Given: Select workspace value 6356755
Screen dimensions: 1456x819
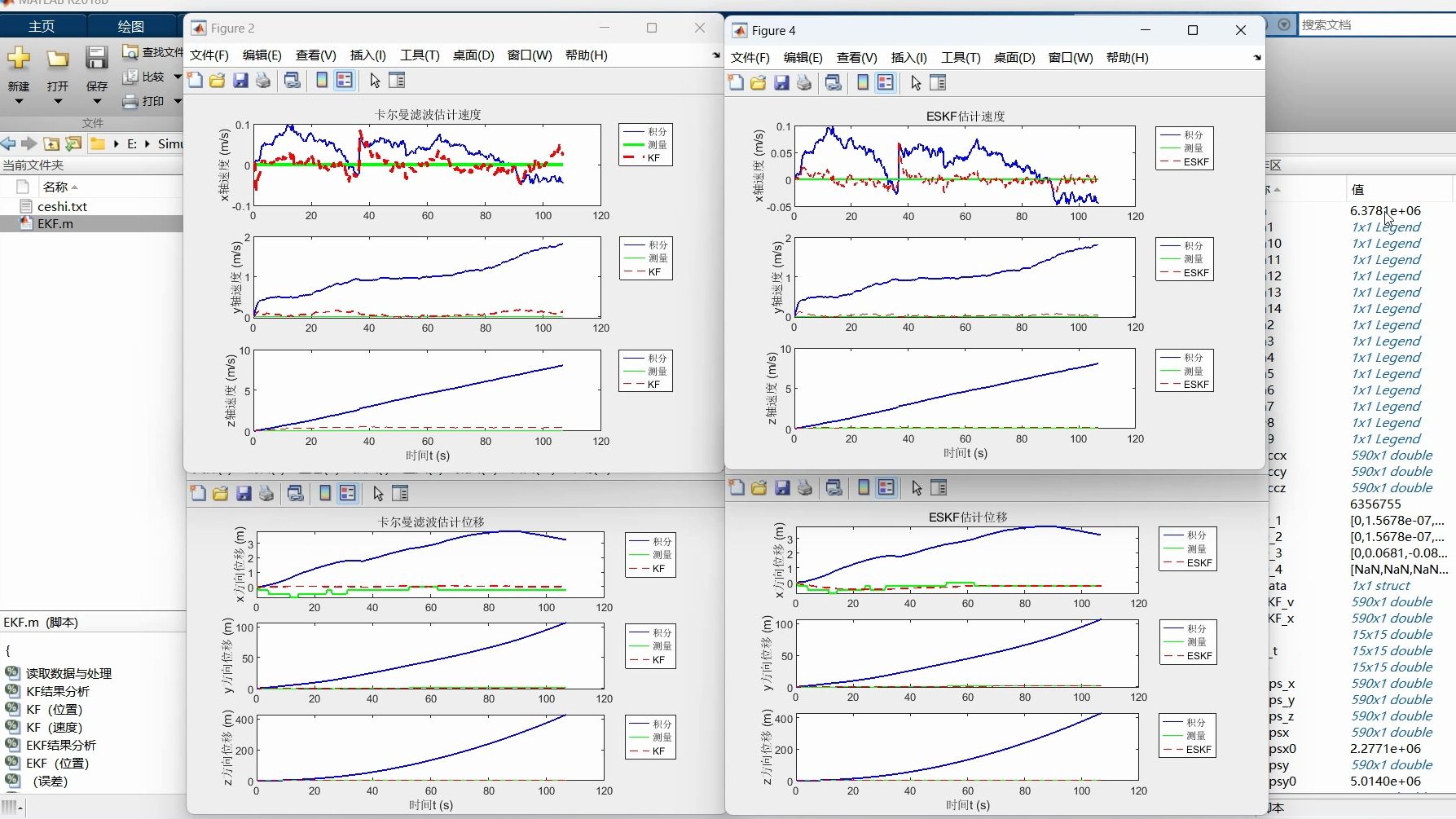Looking at the screenshot, I should pos(1375,504).
